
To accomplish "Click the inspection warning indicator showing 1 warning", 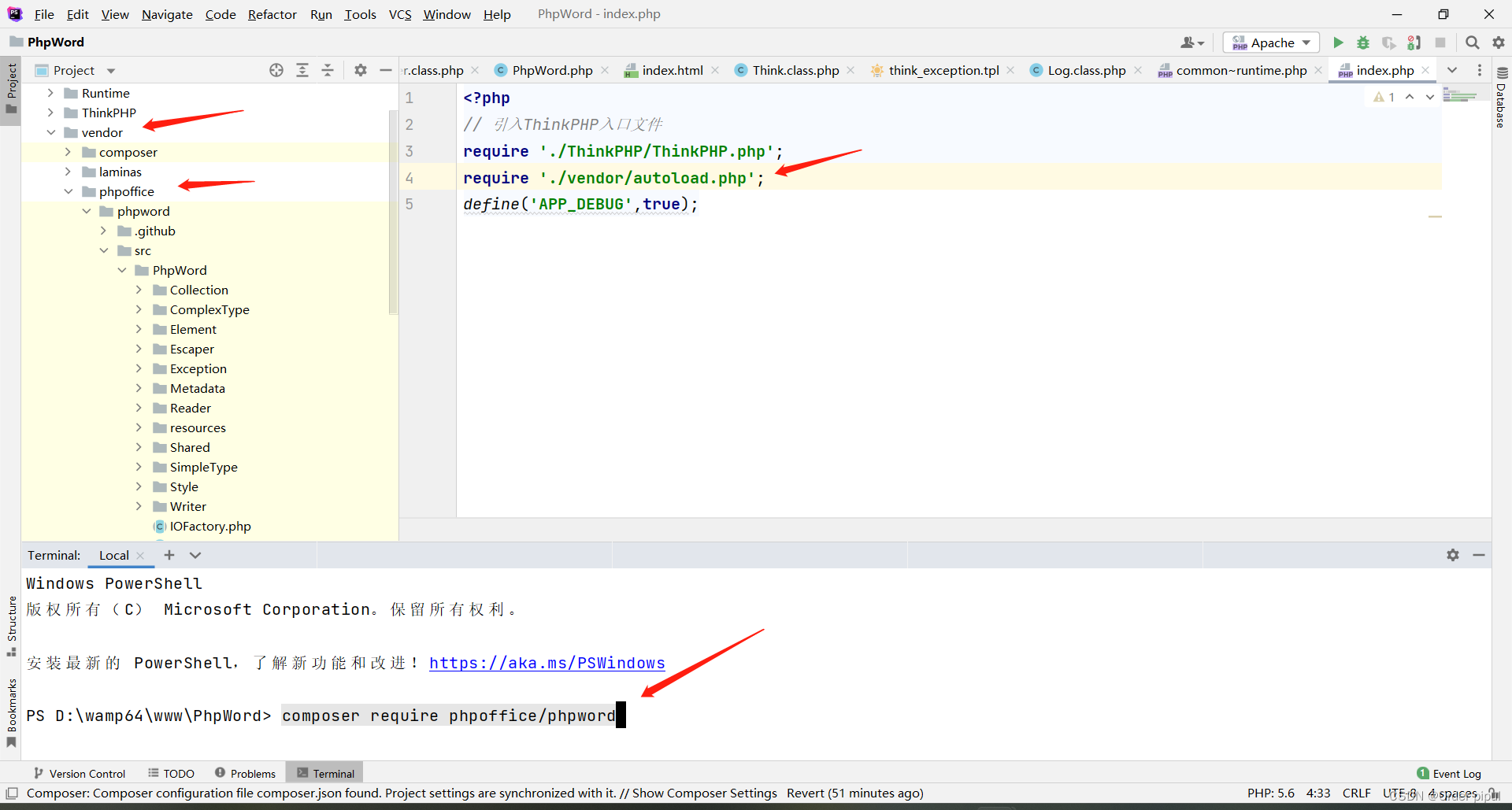I will [x=1384, y=96].
